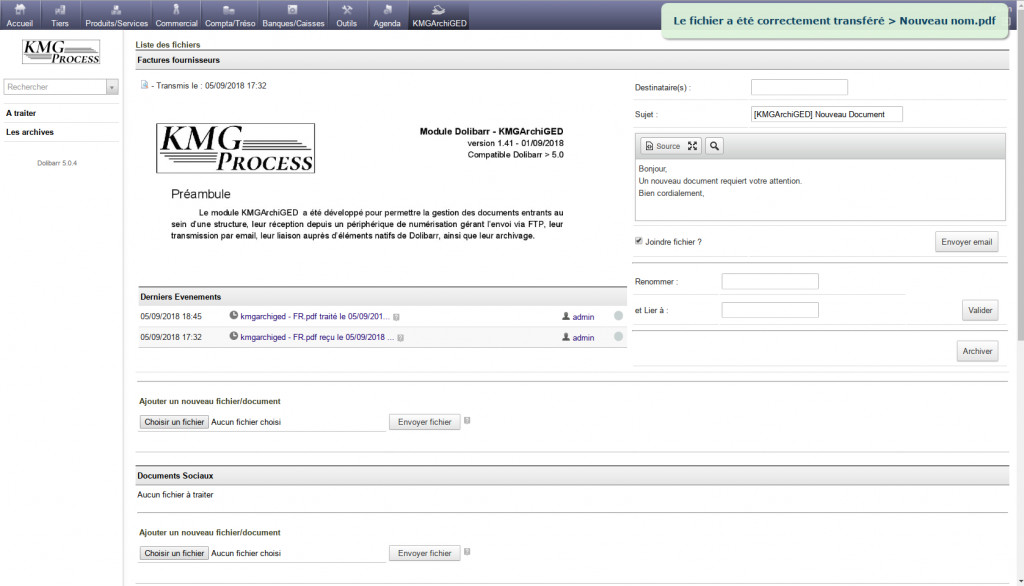
Task: Click the Envoyer email button
Action: pos(967,242)
